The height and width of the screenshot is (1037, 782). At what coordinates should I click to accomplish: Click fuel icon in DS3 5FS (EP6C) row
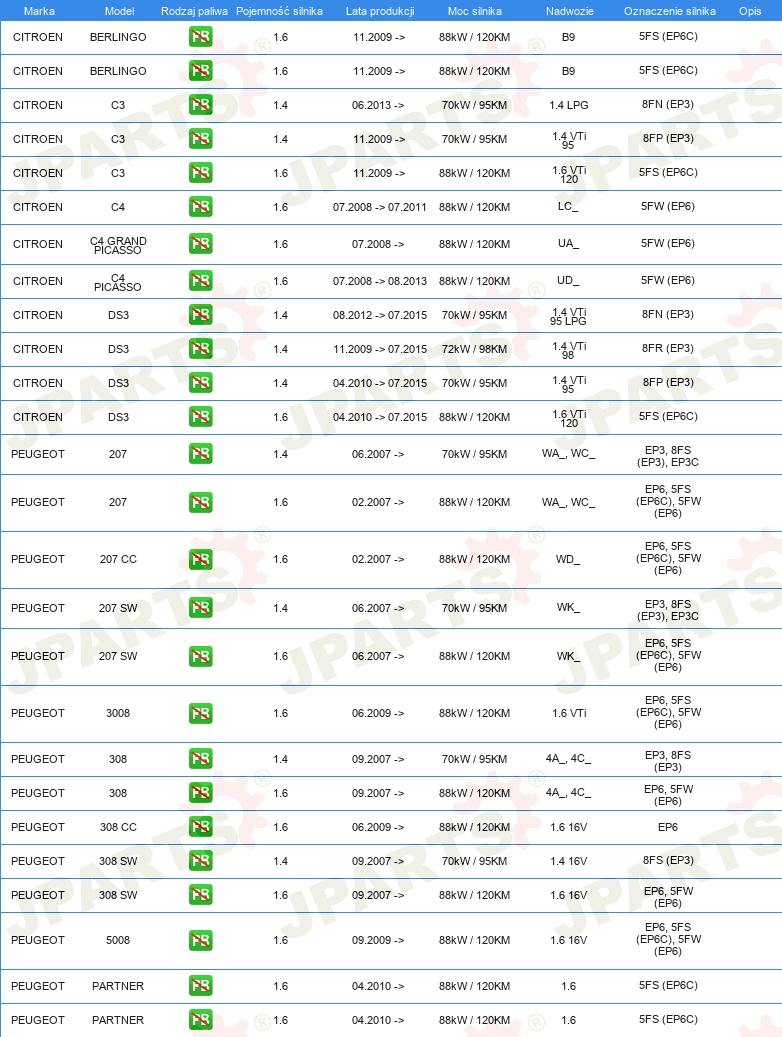pyautogui.click(x=200, y=417)
